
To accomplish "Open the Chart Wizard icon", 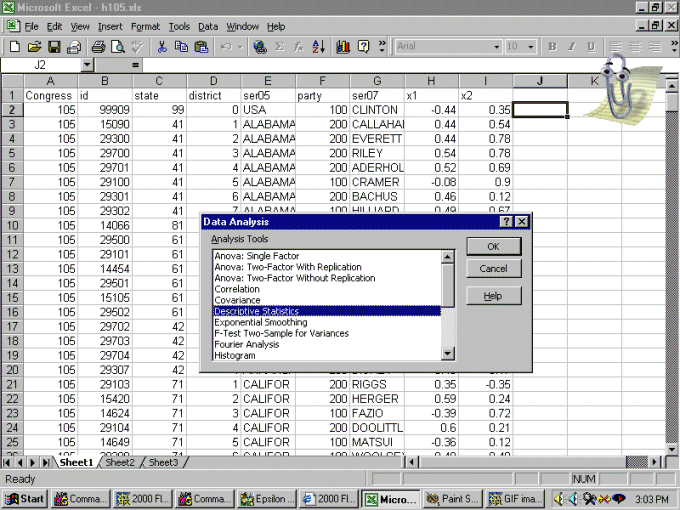I will (343, 46).
